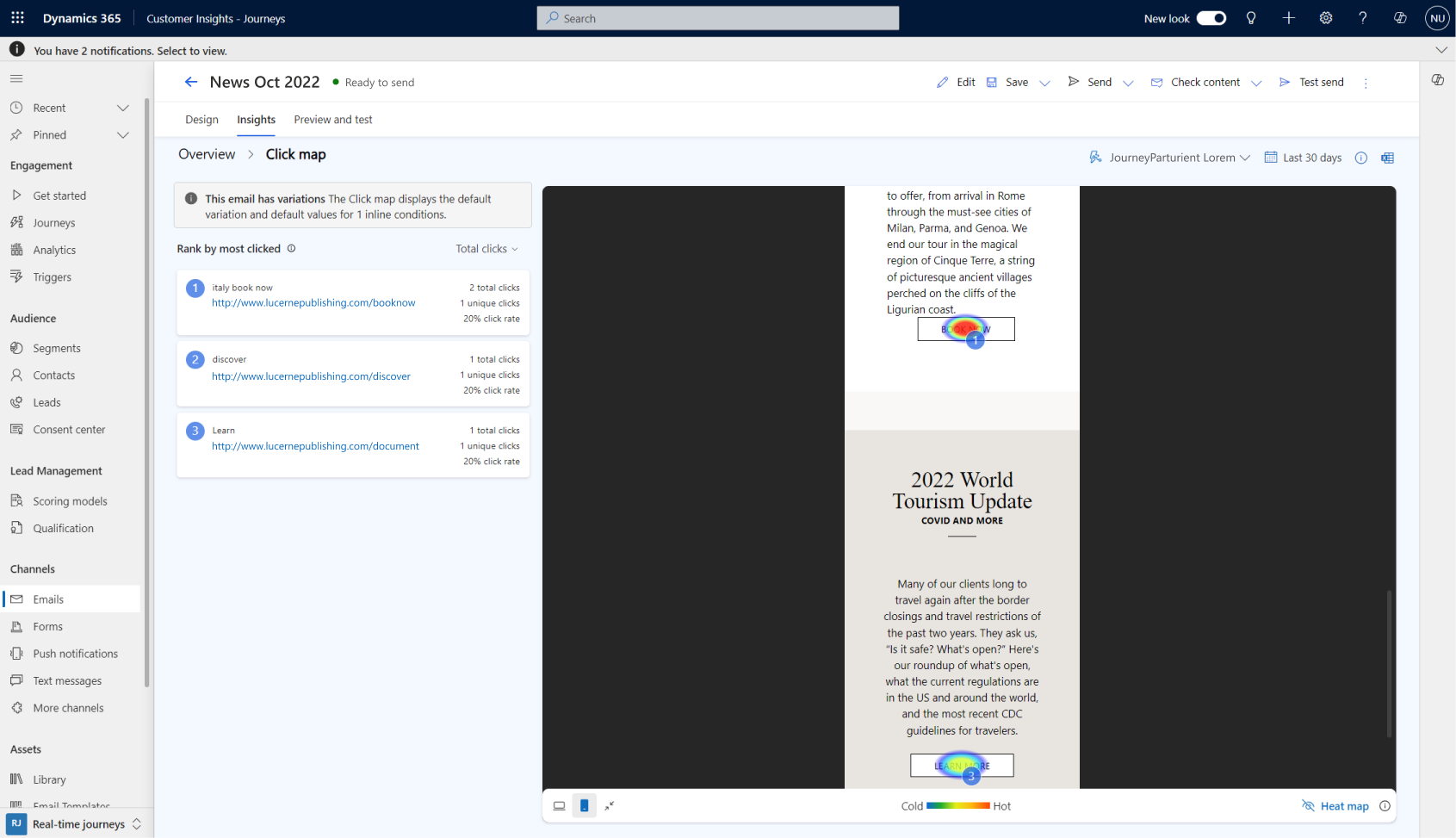1456x838 pixels.
Task: Switch to mobile preview view
Action: pyautogui.click(x=585, y=806)
